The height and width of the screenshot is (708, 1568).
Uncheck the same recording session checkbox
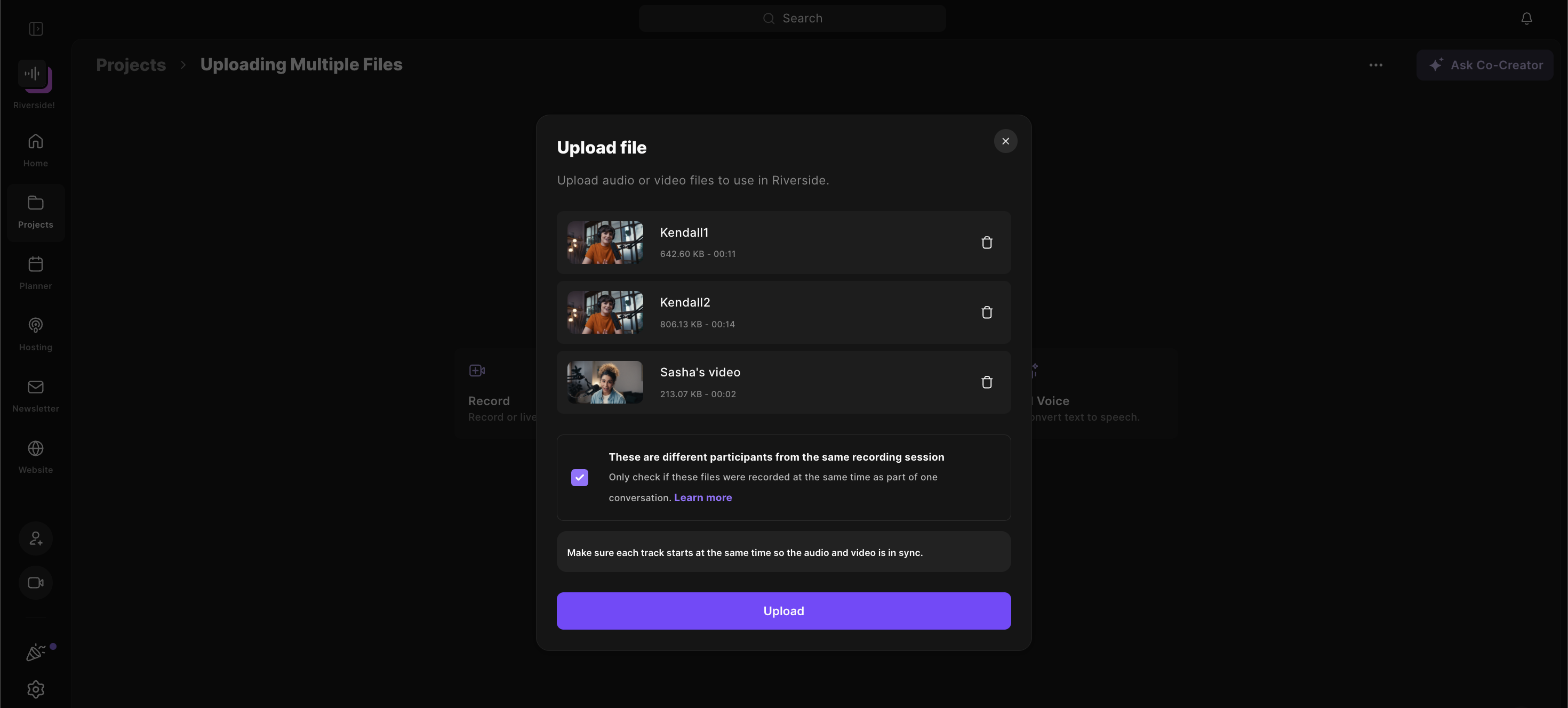click(x=580, y=478)
